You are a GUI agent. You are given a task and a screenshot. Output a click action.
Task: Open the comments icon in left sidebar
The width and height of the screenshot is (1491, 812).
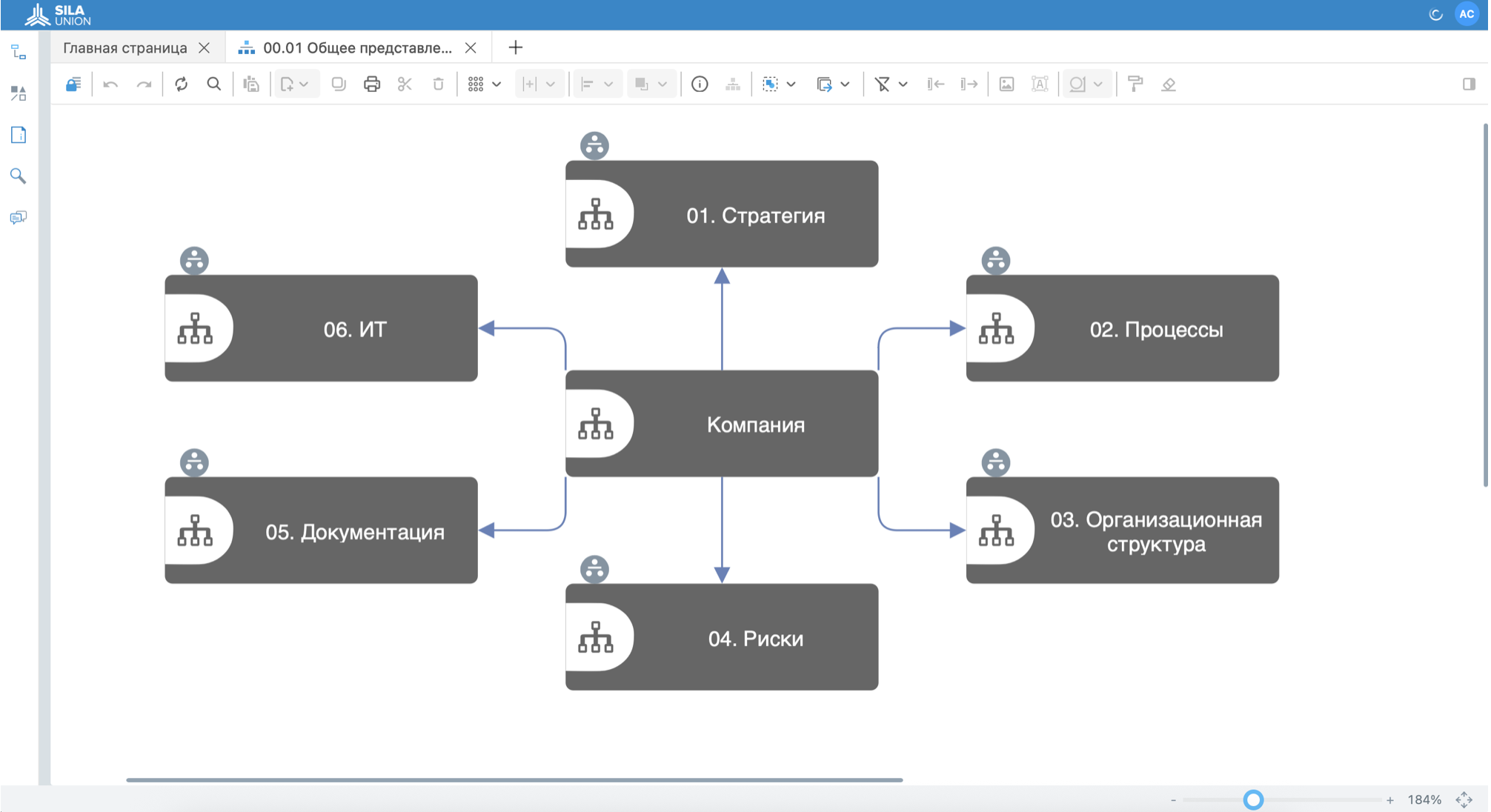[x=18, y=218]
